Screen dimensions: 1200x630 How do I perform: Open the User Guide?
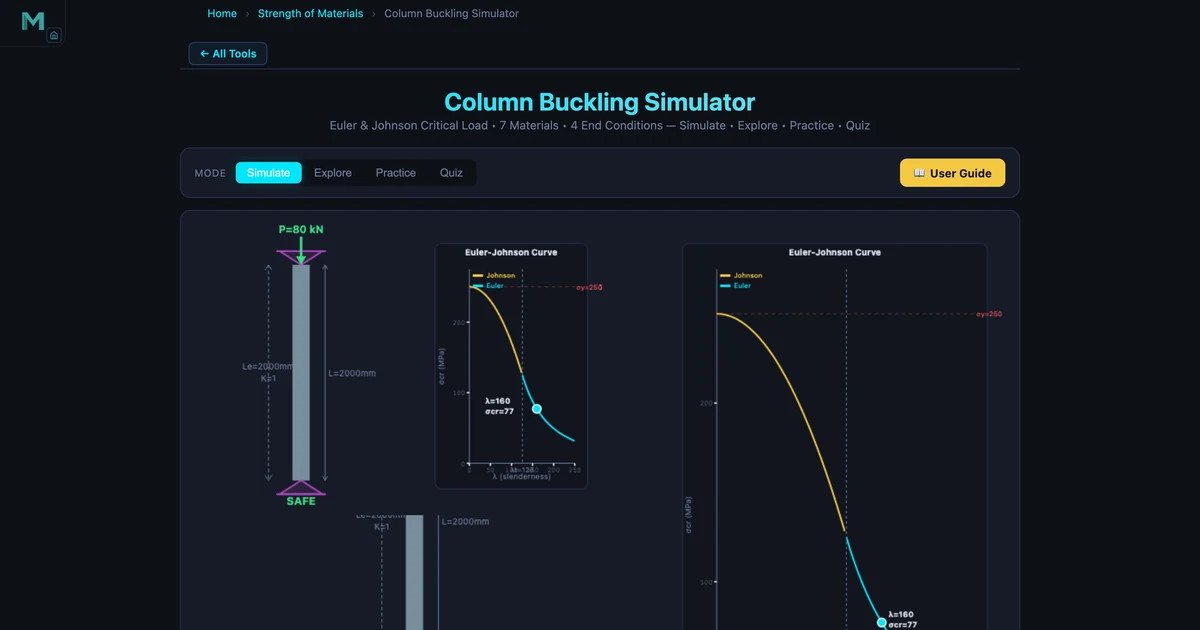[x=952, y=173]
